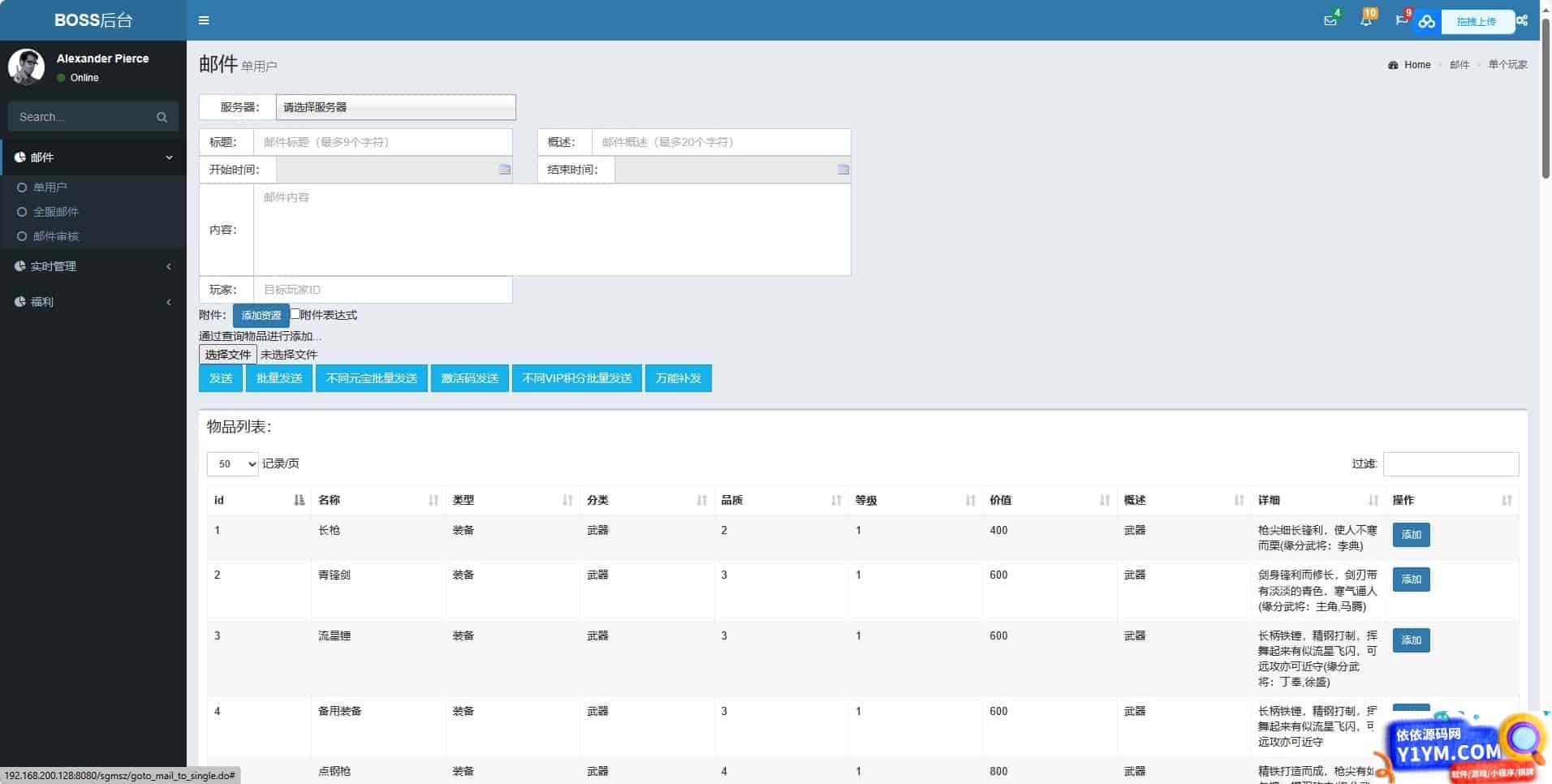The height and width of the screenshot is (784, 1552).
Task: Click pie icon beside 实时管理 menu
Action: pyautogui.click(x=19, y=266)
